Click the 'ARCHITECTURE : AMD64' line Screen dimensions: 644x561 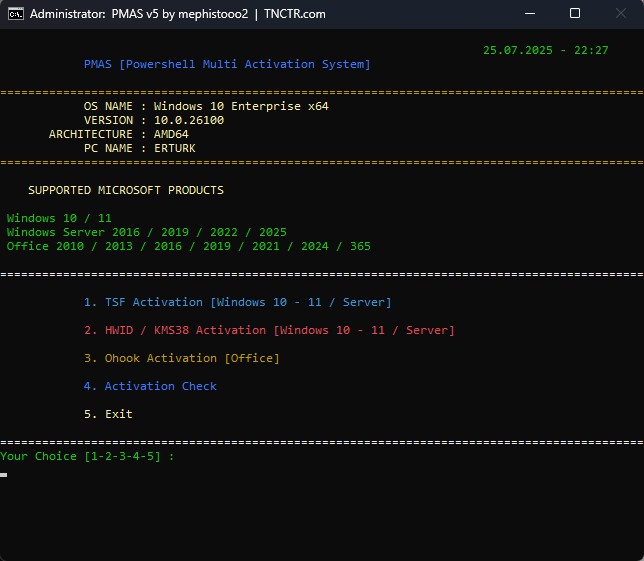click(119, 134)
